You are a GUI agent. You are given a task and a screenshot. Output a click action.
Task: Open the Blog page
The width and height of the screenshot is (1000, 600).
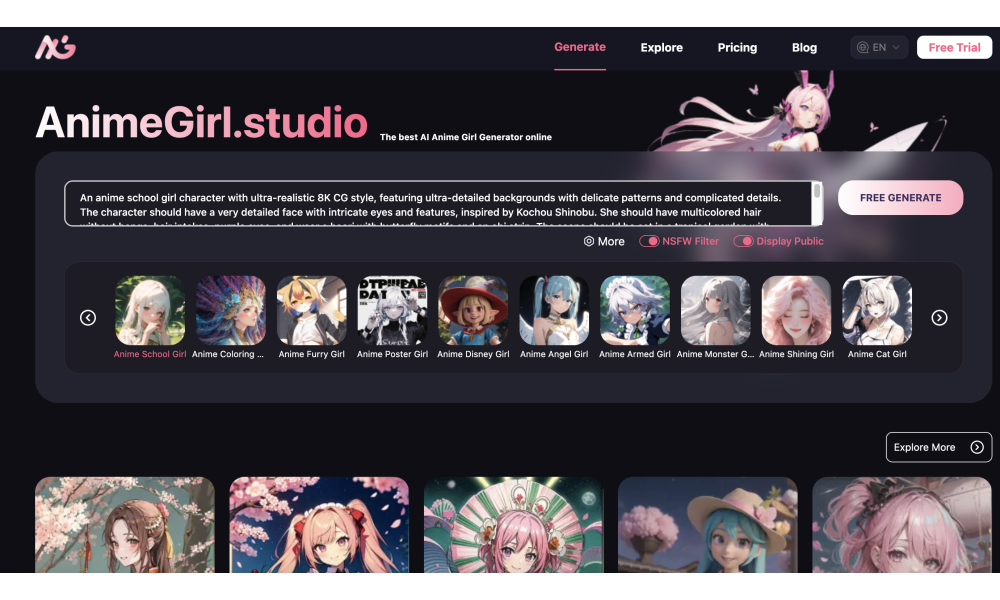tap(804, 48)
